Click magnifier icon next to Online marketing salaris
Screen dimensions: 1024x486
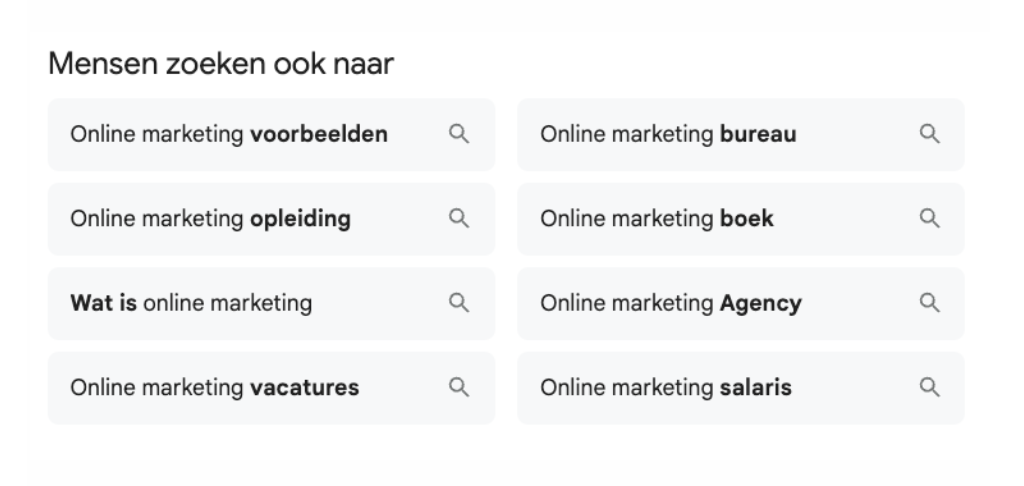930,387
